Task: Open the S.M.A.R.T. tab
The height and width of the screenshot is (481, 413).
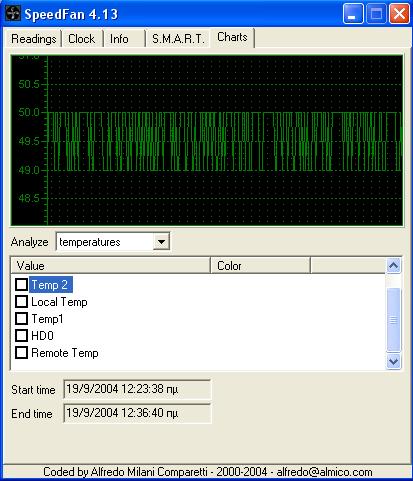Action: click(178, 39)
